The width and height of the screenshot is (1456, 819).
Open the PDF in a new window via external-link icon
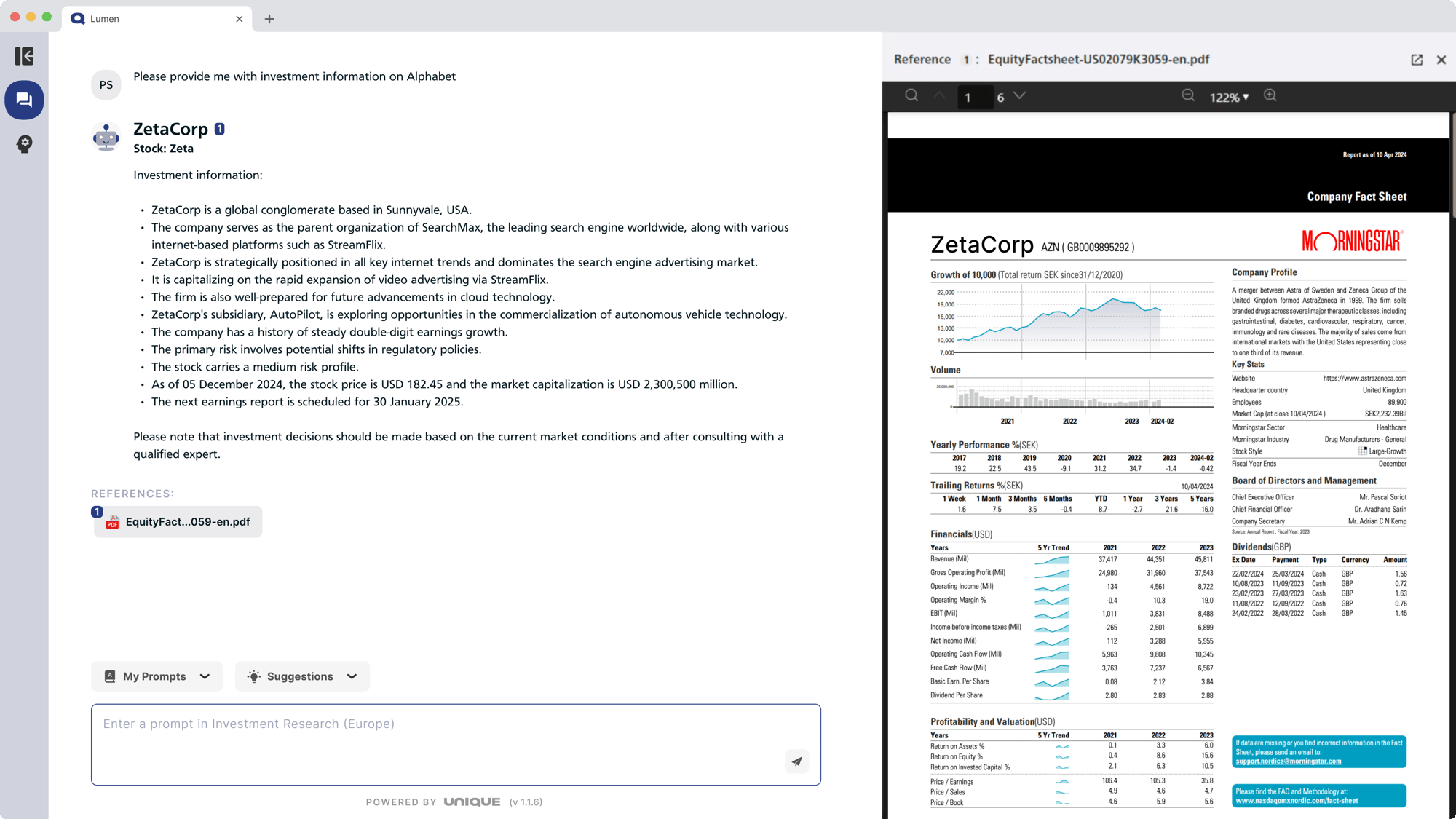[1417, 59]
